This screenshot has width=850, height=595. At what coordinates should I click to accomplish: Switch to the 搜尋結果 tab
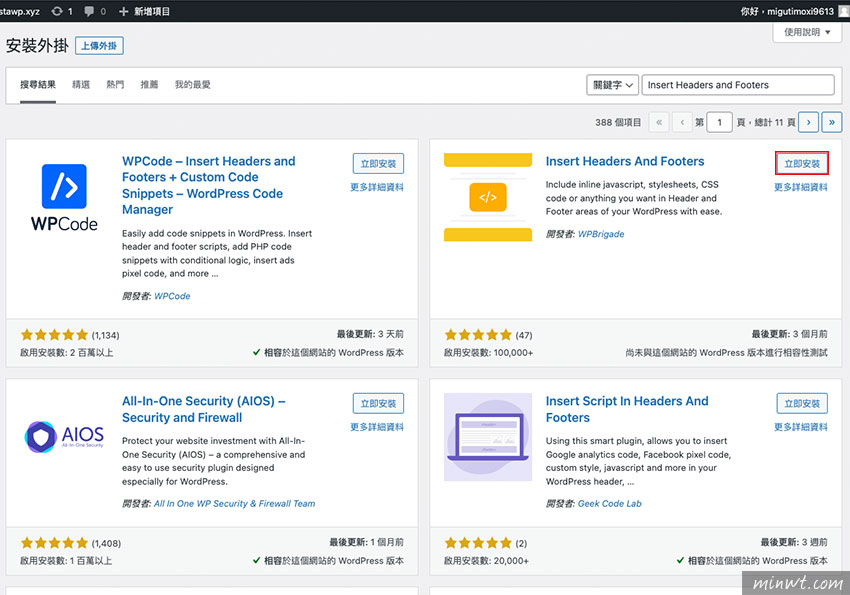click(x=38, y=85)
